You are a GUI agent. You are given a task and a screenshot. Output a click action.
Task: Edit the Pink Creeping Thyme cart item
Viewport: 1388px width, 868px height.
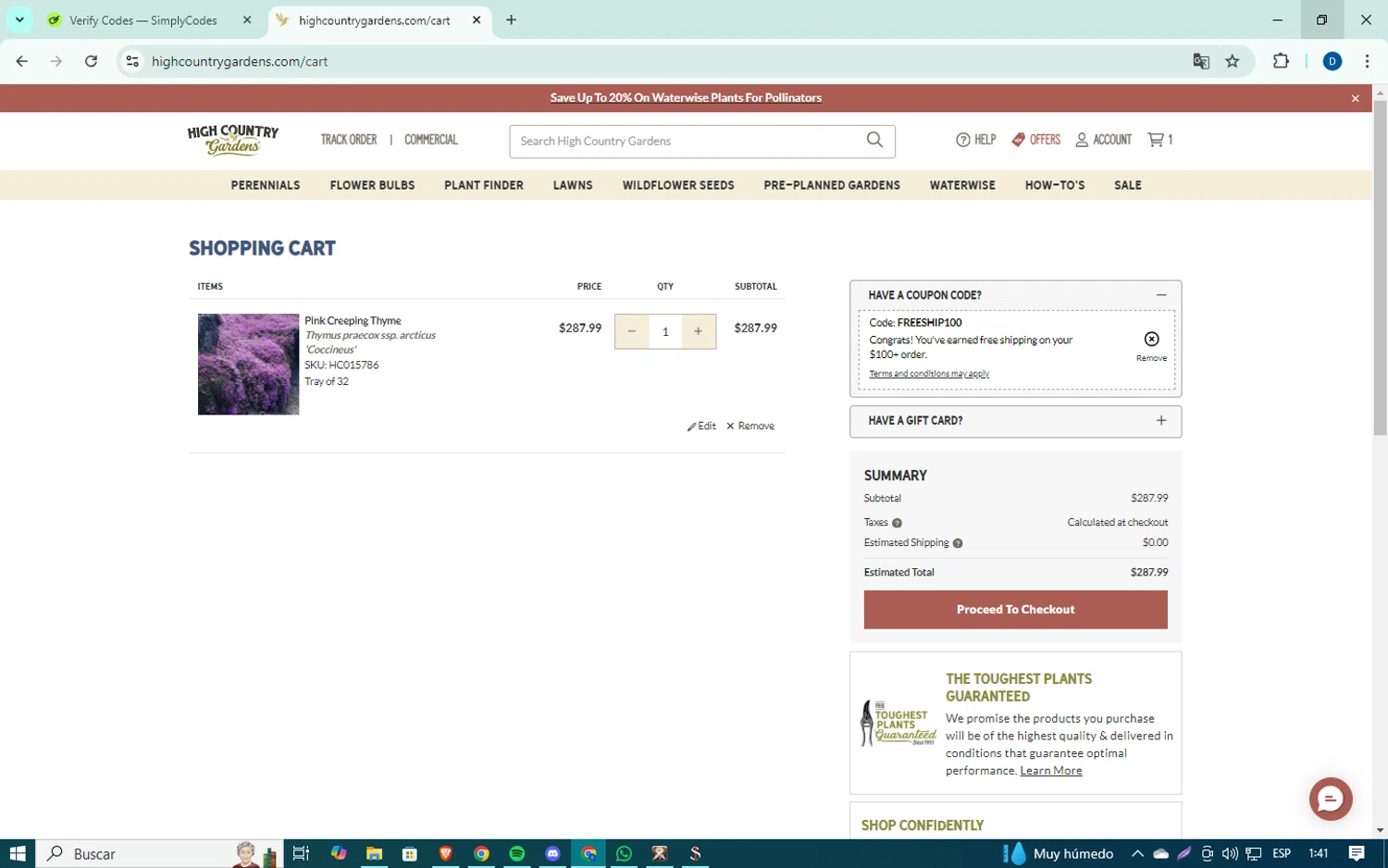[701, 426]
